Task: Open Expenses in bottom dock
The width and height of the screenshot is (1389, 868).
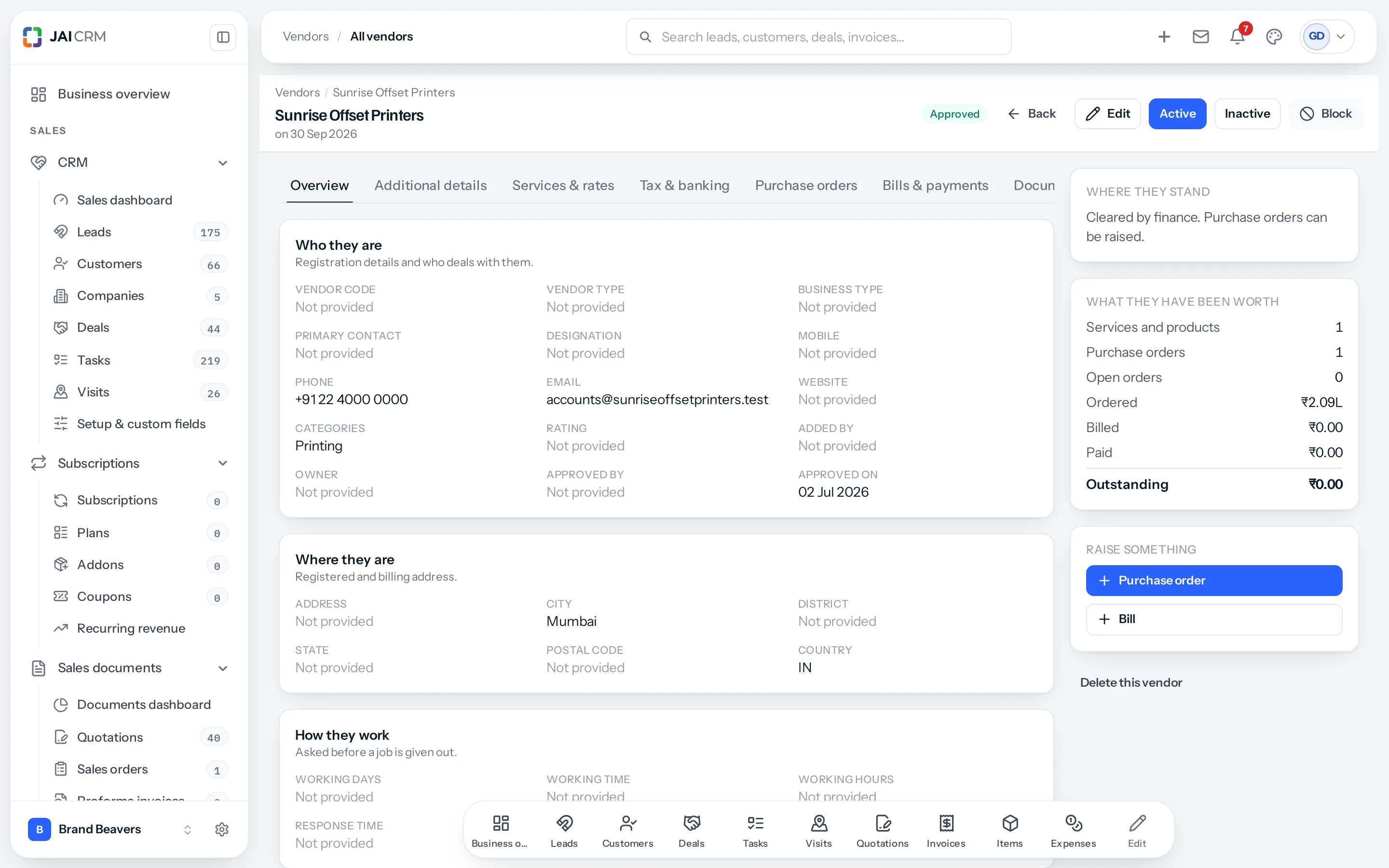Action: (1073, 831)
